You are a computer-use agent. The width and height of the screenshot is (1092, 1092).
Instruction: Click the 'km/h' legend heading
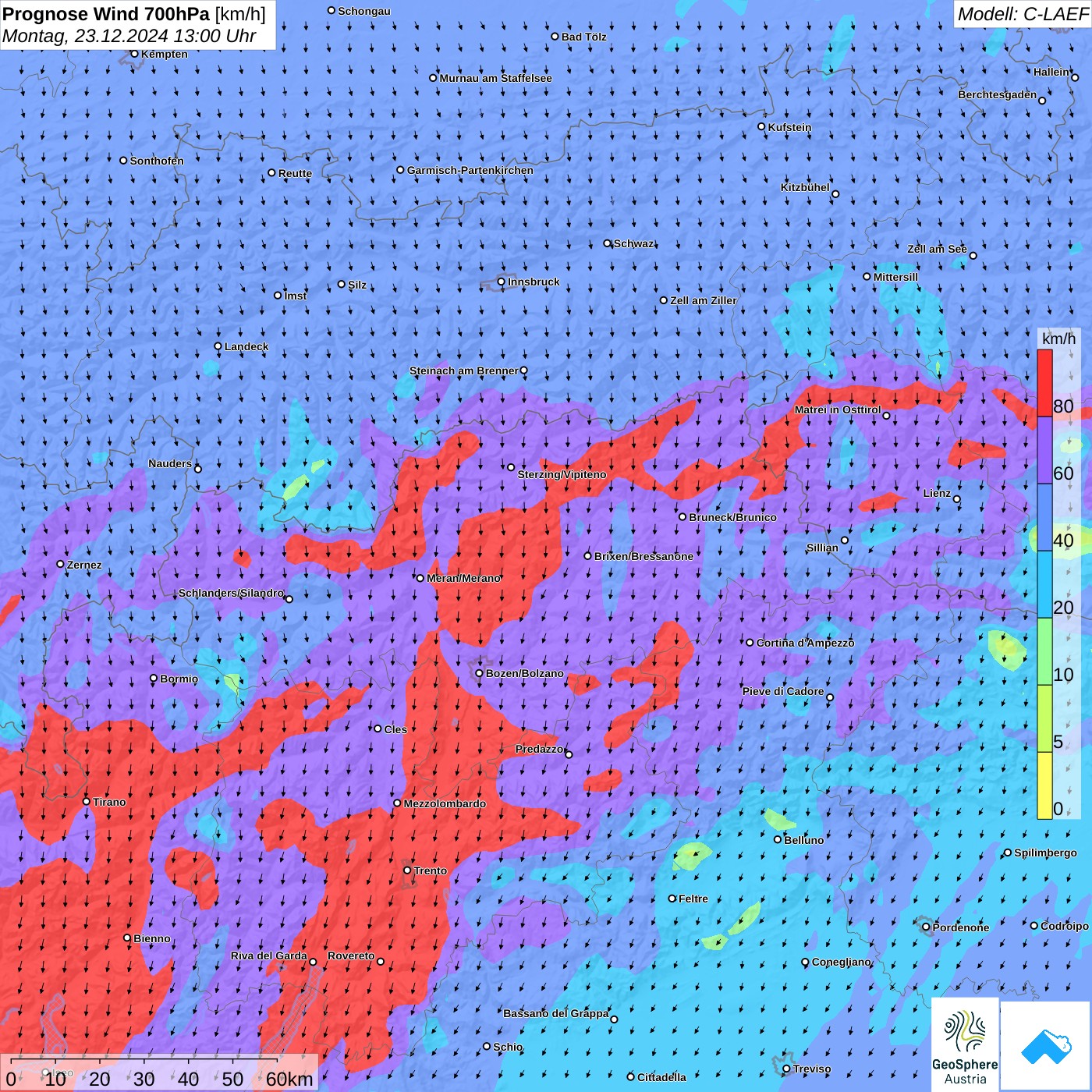pos(1058,339)
